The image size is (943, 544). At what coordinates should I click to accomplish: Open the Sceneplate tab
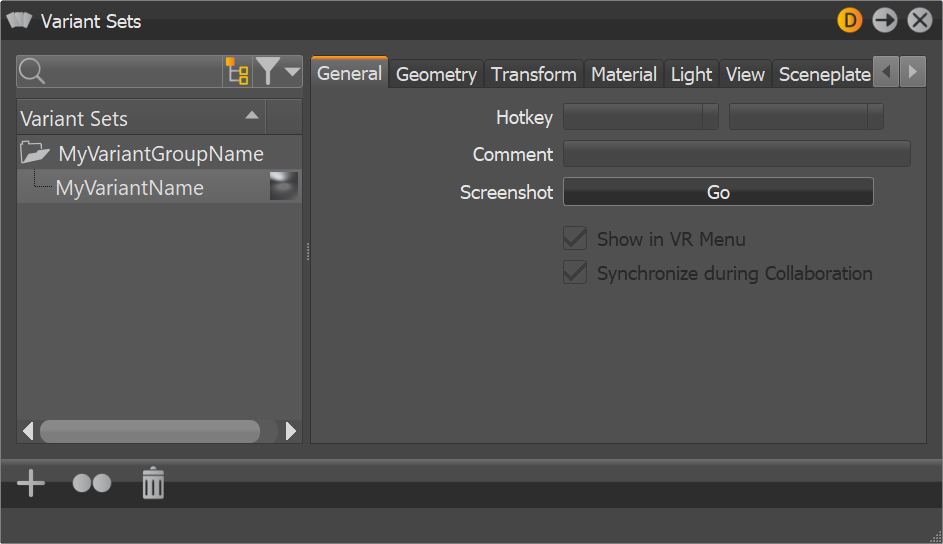tap(823, 74)
